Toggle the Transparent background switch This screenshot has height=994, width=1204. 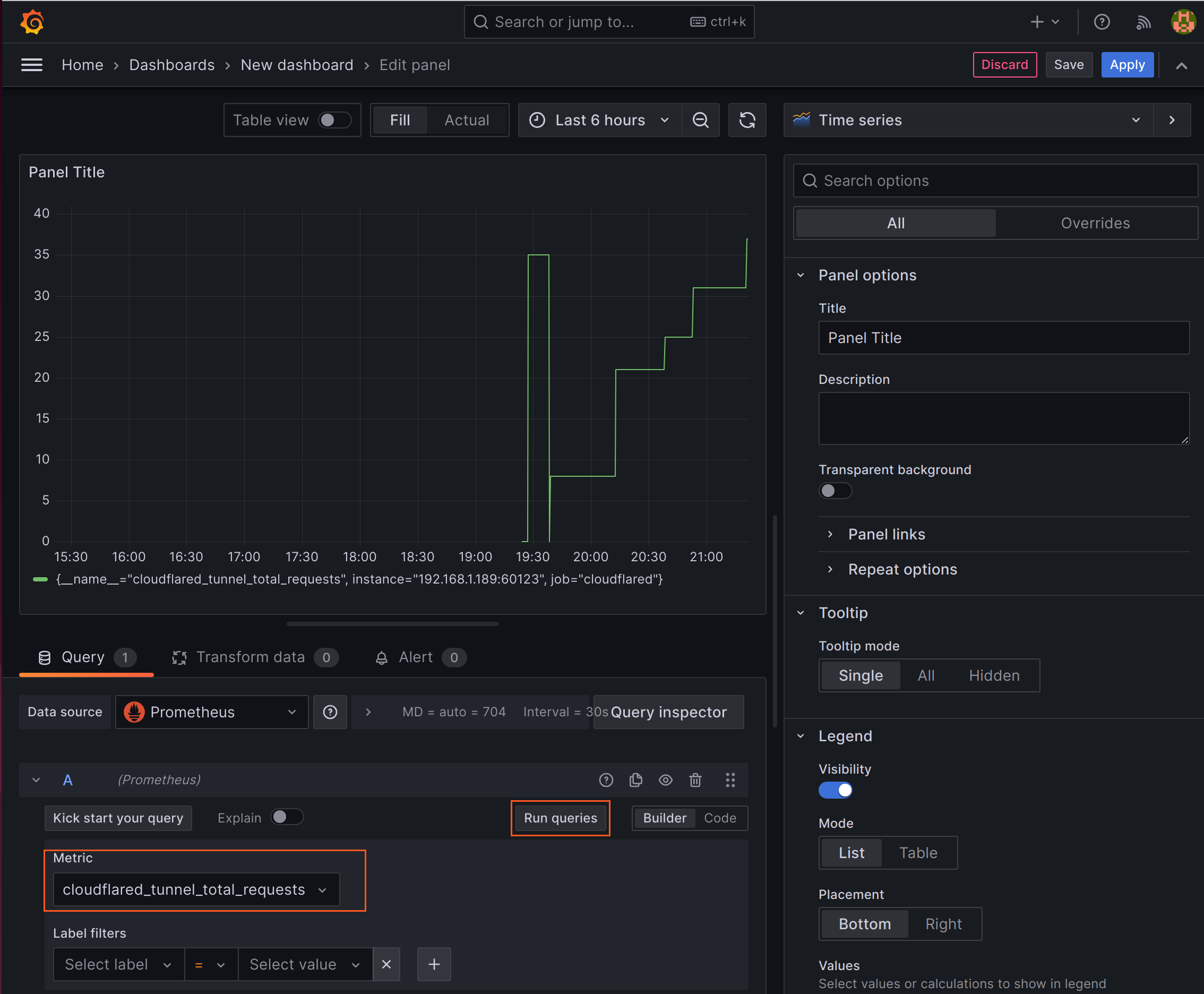tap(835, 491)
